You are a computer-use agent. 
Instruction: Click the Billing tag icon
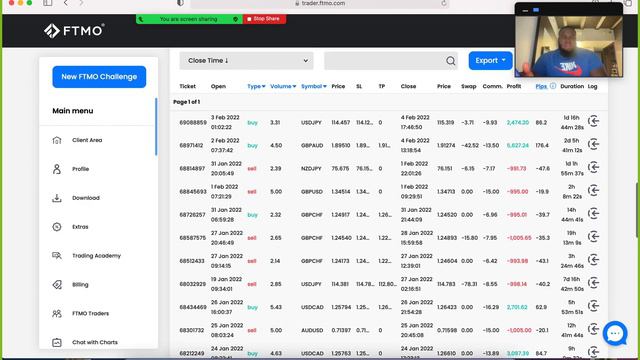point(57,284)
